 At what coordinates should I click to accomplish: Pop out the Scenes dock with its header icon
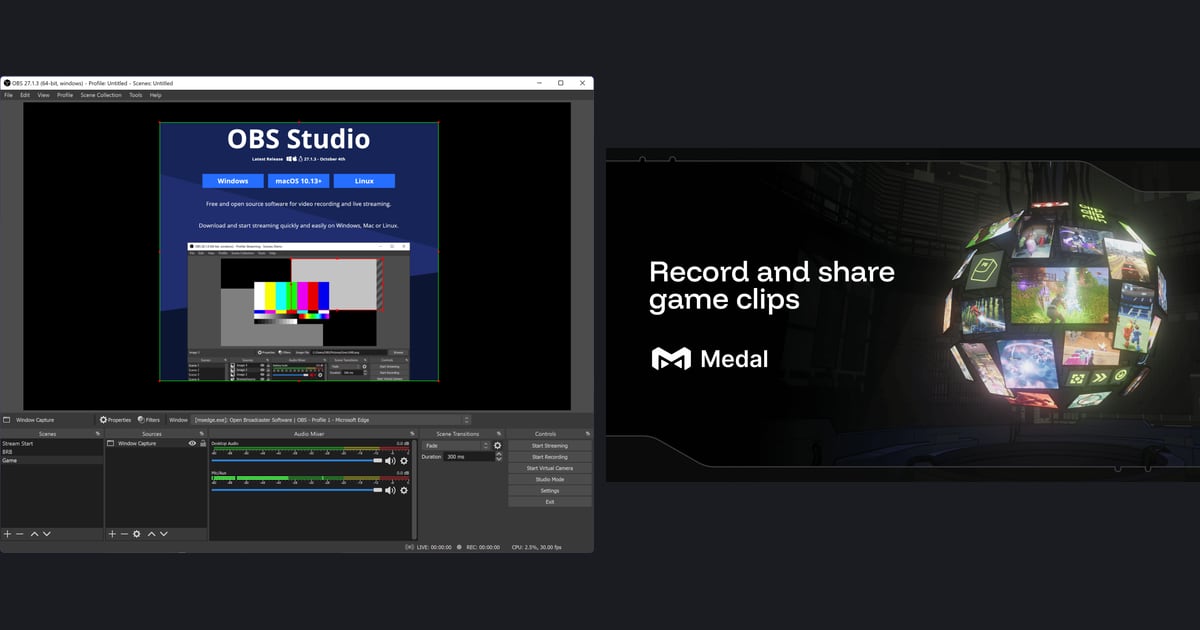(x=98, y=434)
